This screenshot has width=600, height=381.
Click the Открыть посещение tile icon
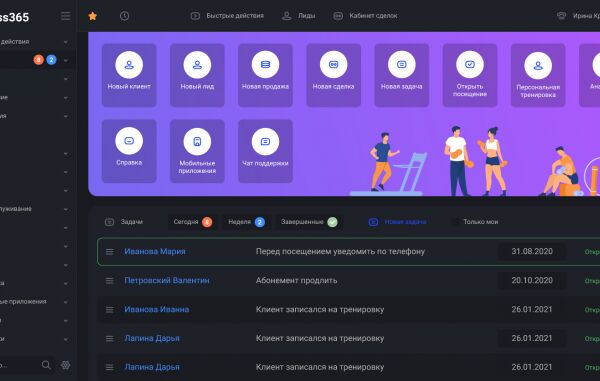[x=470, y=65]
